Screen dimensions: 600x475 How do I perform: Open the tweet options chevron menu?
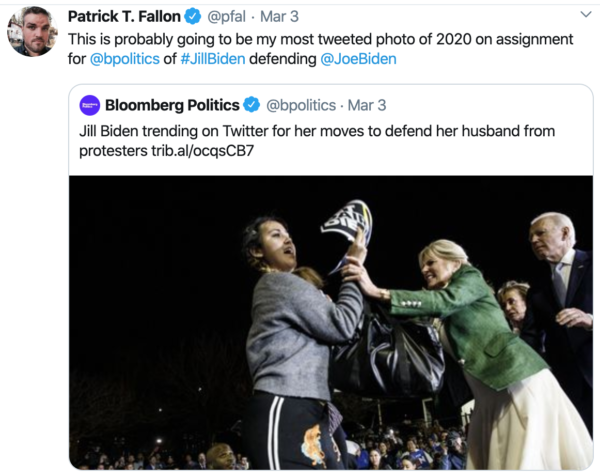click(584, 16)
